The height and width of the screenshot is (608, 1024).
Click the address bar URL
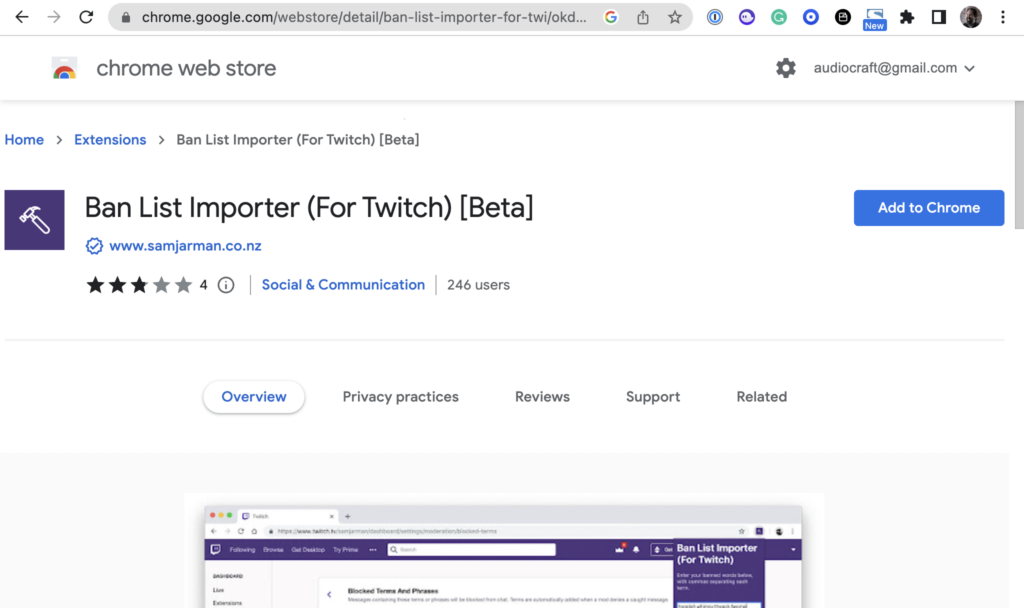[x=364, y=18]
